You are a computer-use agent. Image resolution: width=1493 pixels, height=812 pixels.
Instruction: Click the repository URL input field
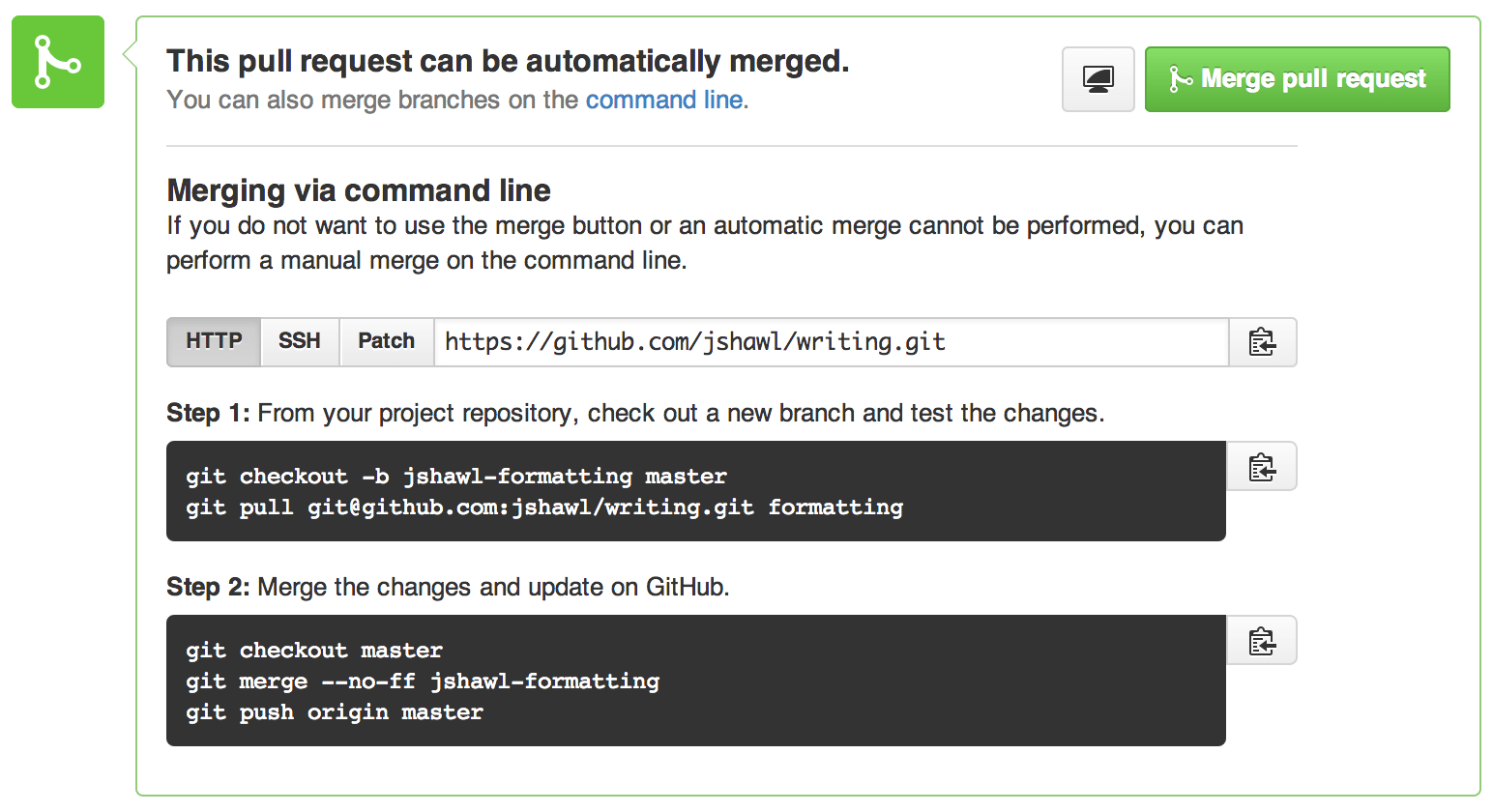[832, 342]
